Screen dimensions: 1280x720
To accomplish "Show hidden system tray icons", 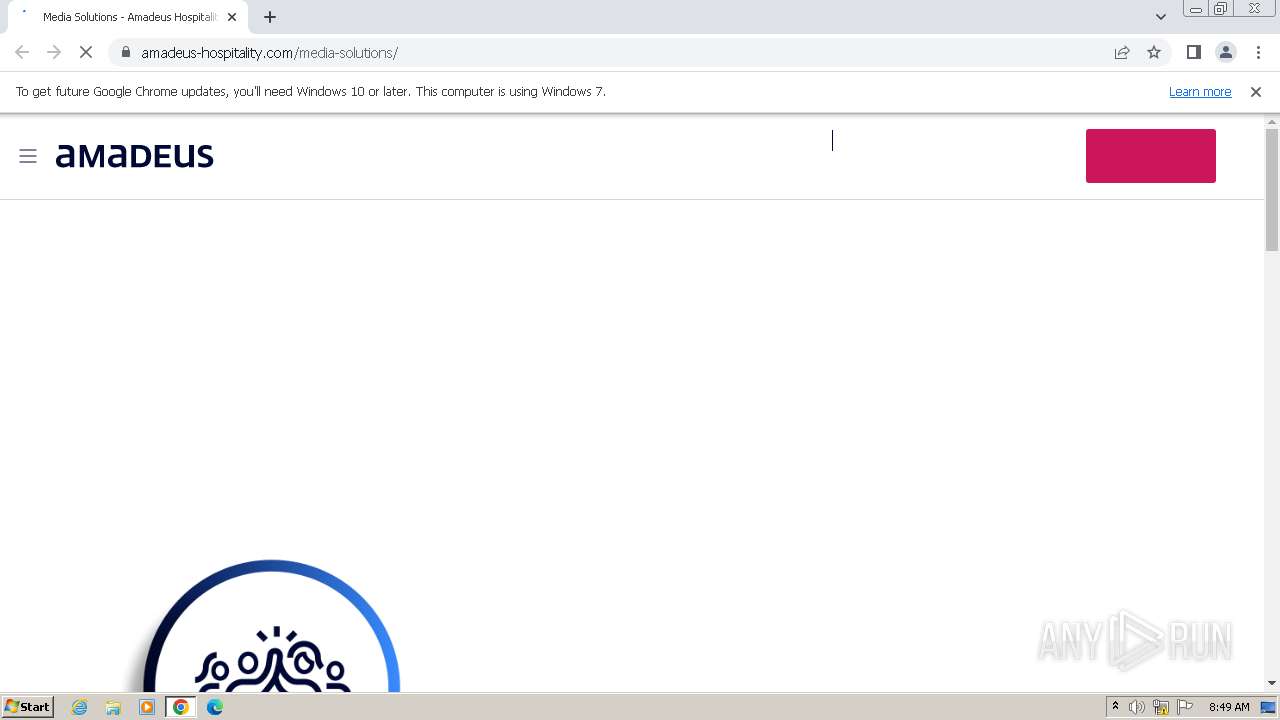I will [x=1115, y=707].
